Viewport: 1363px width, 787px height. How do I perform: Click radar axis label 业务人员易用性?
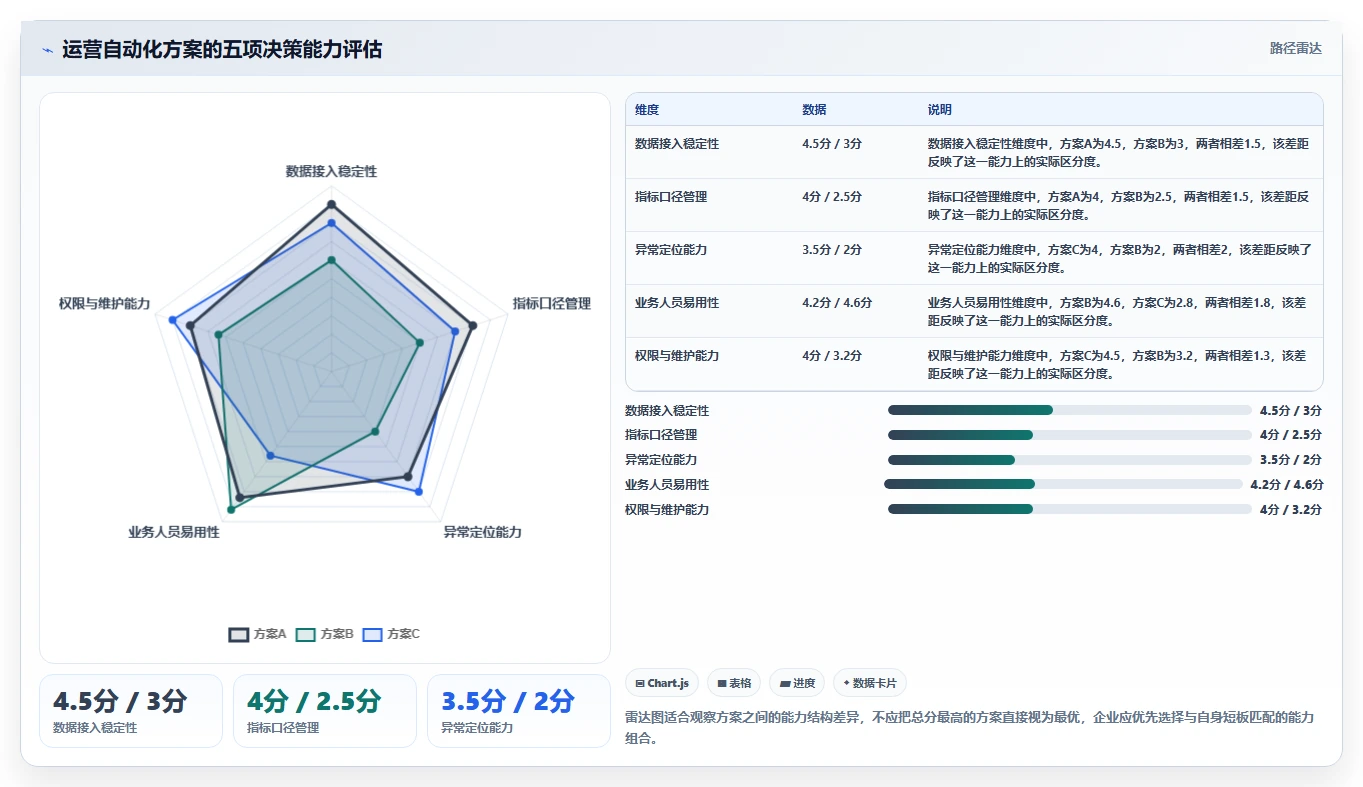pos(174,533)
